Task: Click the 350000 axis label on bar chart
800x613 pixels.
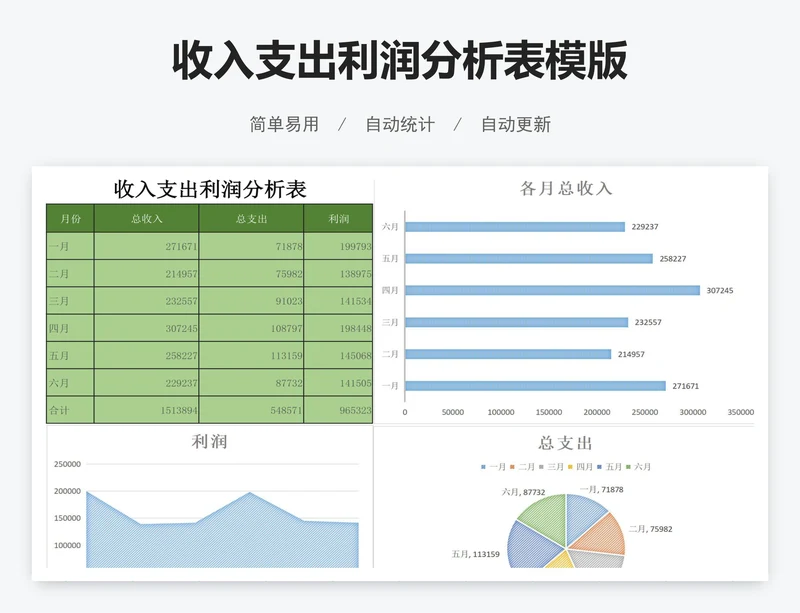Action: tap(740, 412)
